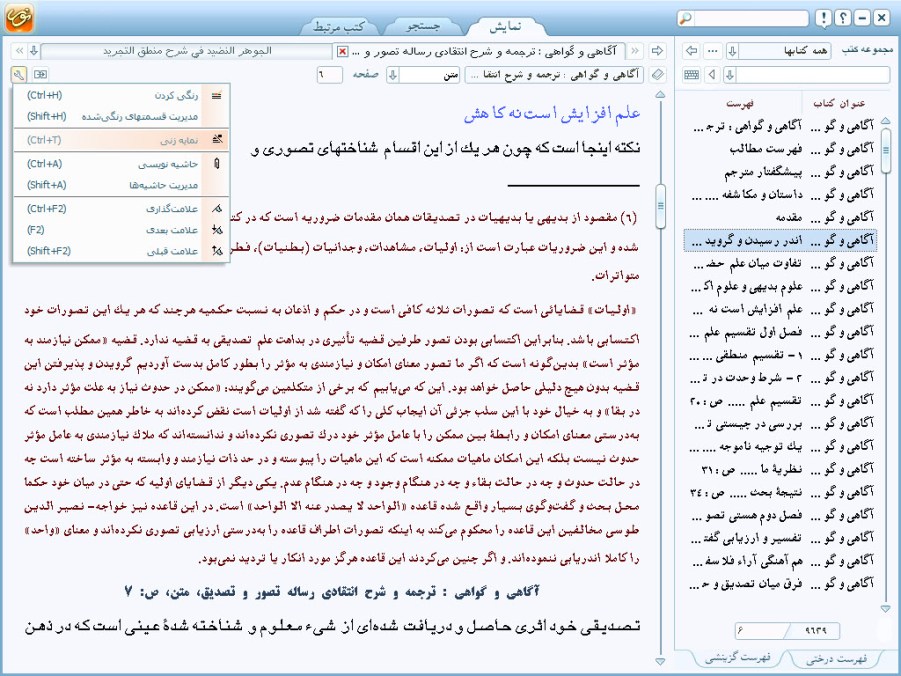The height and width of the screenshot is (676, 901).
Task: Click the left arrow button in the book collection bar
Action: pyautogui.click(x=691, y=51)
